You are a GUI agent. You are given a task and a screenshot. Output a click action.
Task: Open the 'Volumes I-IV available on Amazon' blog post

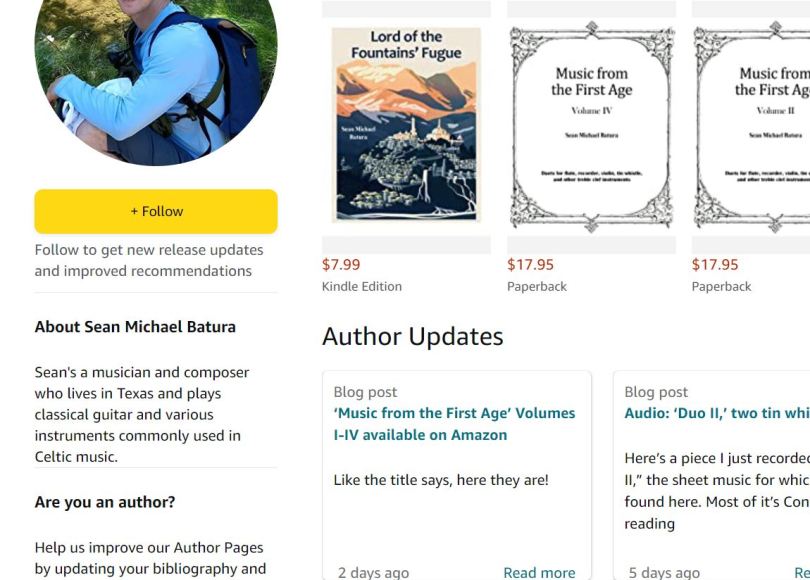(x=453, y=424)
